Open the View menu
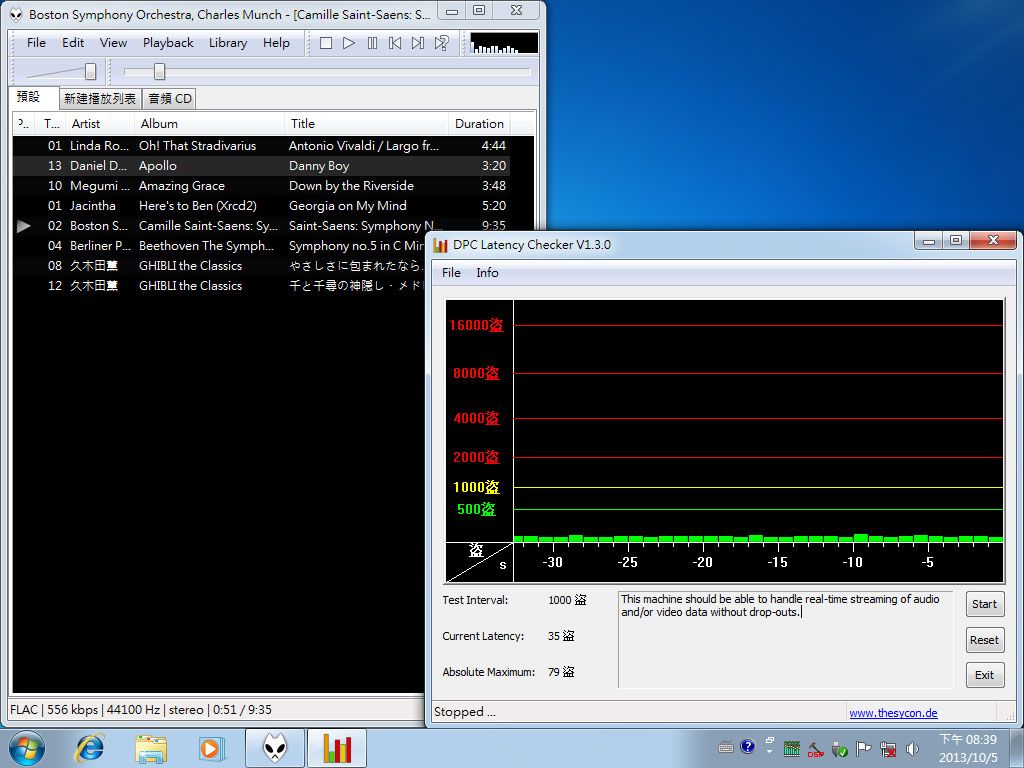 (x=113, y=42)
